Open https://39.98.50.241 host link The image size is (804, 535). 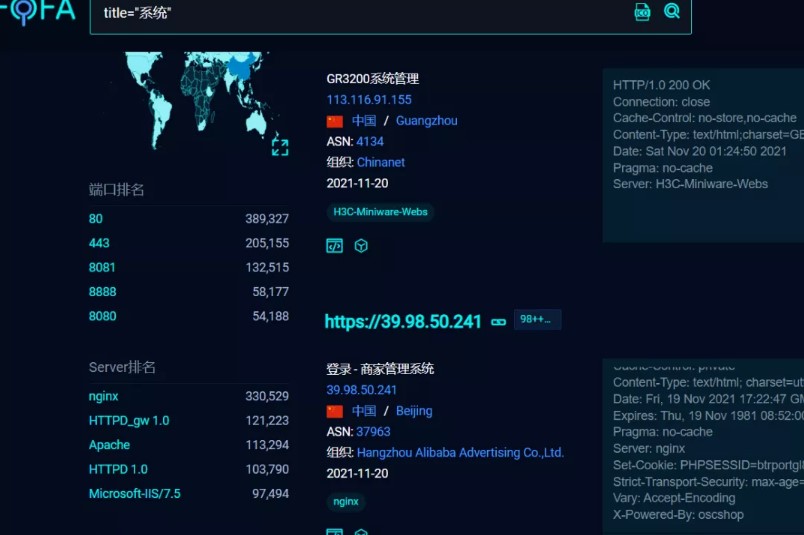tap(403, 322)
